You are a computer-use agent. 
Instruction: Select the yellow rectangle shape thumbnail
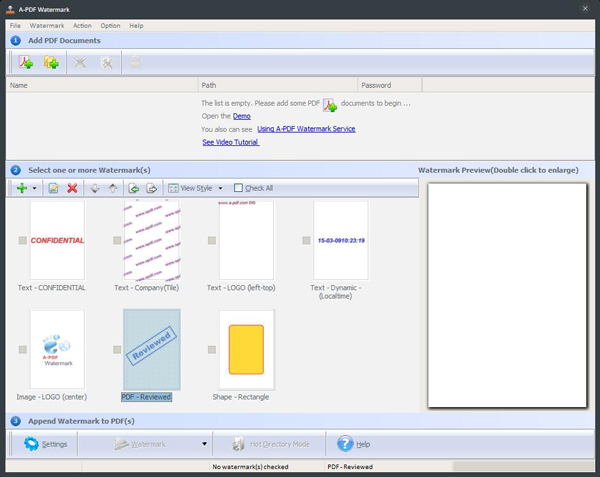tap(246, 350)
